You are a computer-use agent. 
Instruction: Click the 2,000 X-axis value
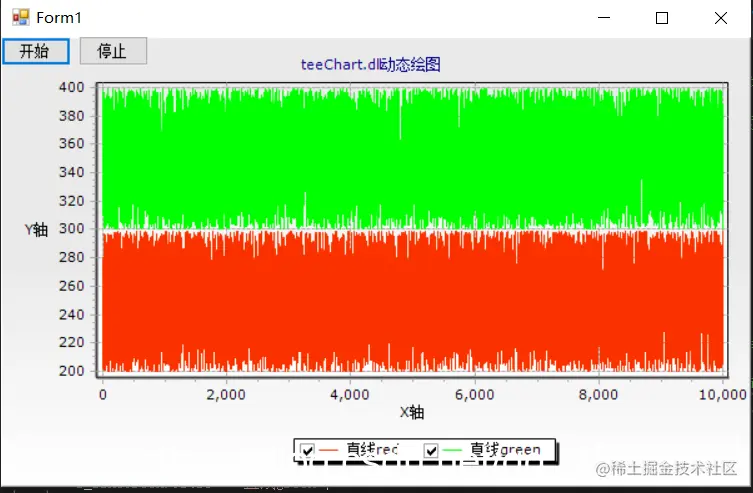click(226, 395)
